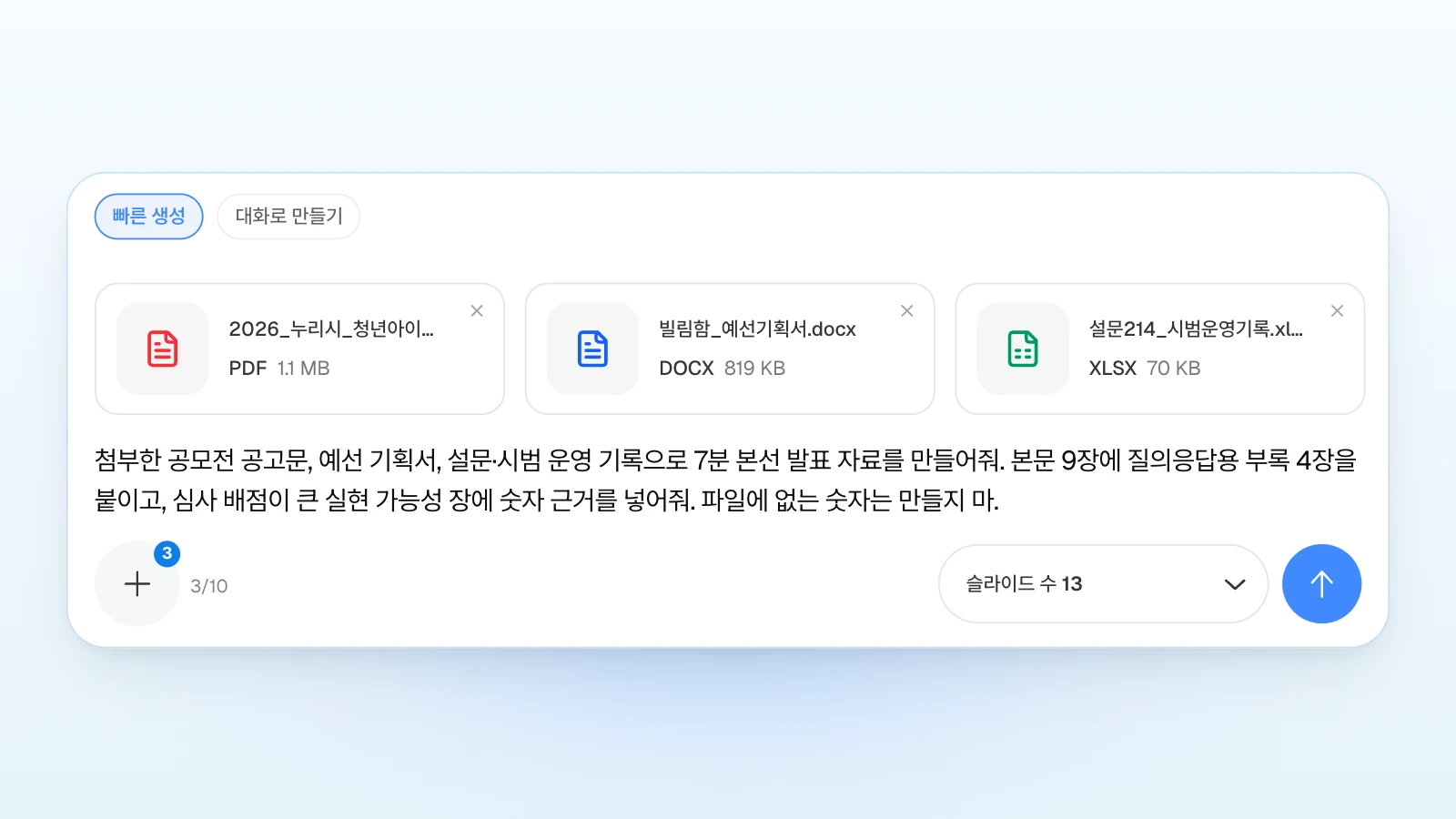This screenshot has height=819, width=1456.
Task: Click the DOCX 819 KB size label
Action: [x=722, y=369]
